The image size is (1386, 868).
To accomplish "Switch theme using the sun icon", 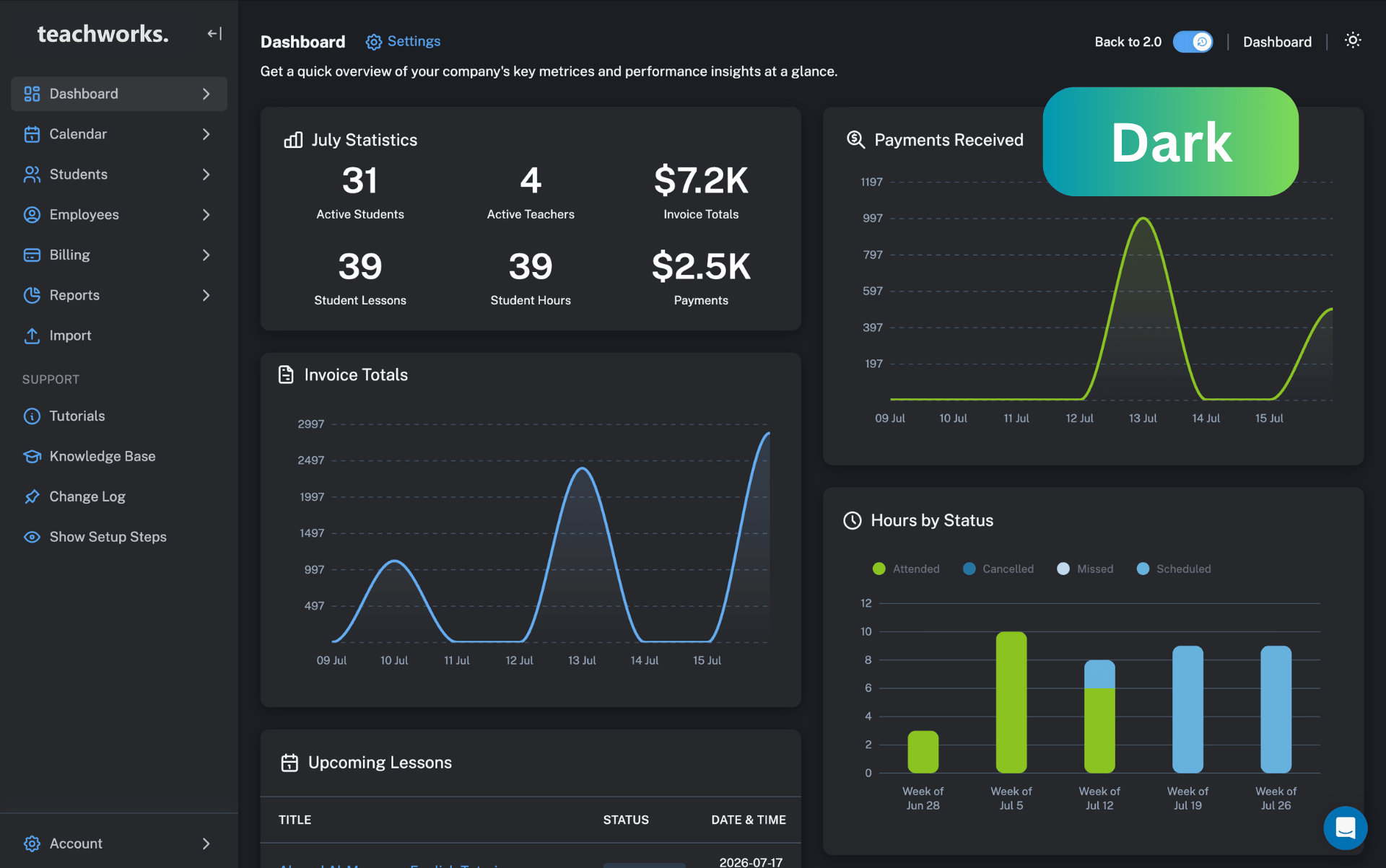I will (1353, 40).
